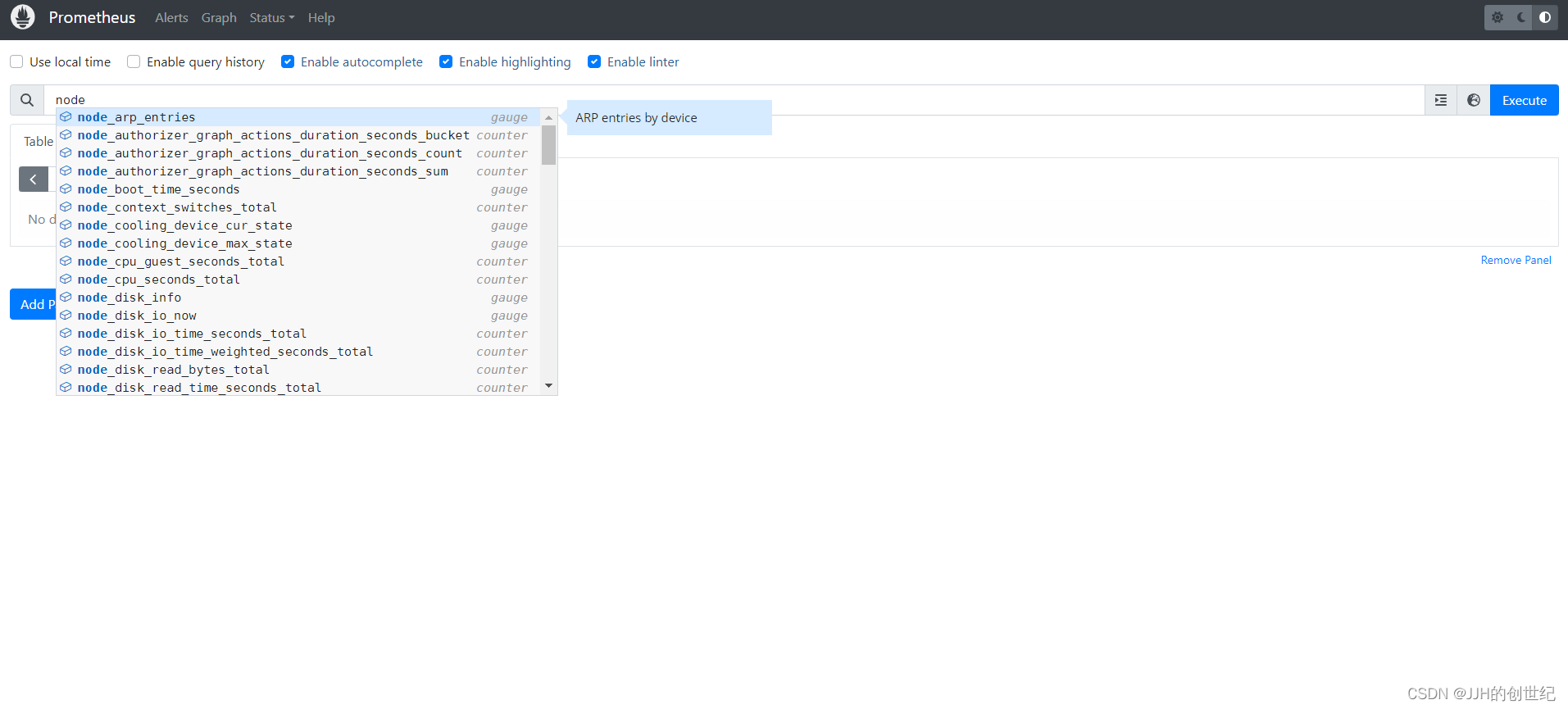Click the format expression icon
The width and height of the screenshot is (1568, 709).
[1441, 100]
